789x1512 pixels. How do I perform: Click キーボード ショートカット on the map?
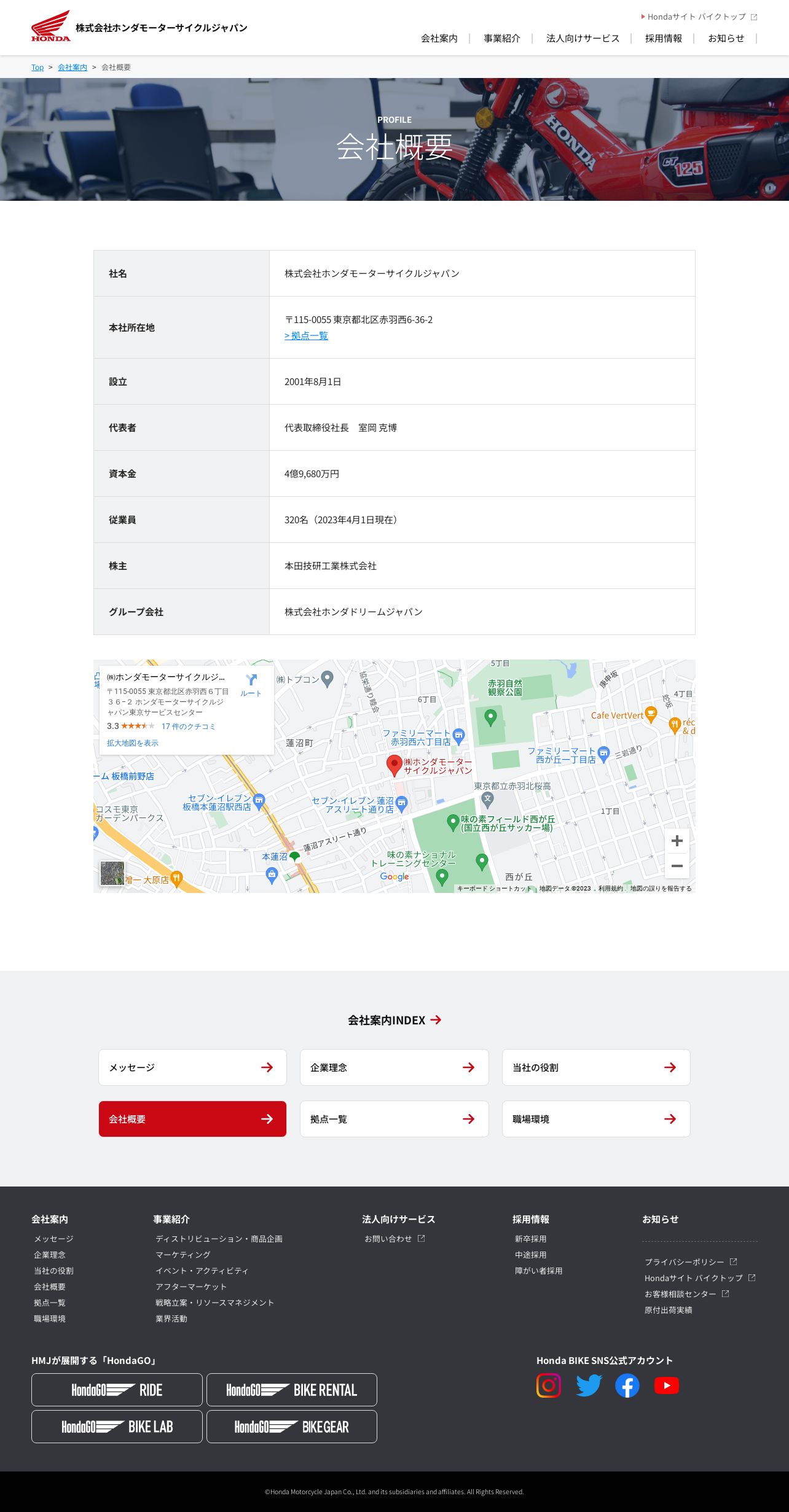pos(494,888)
